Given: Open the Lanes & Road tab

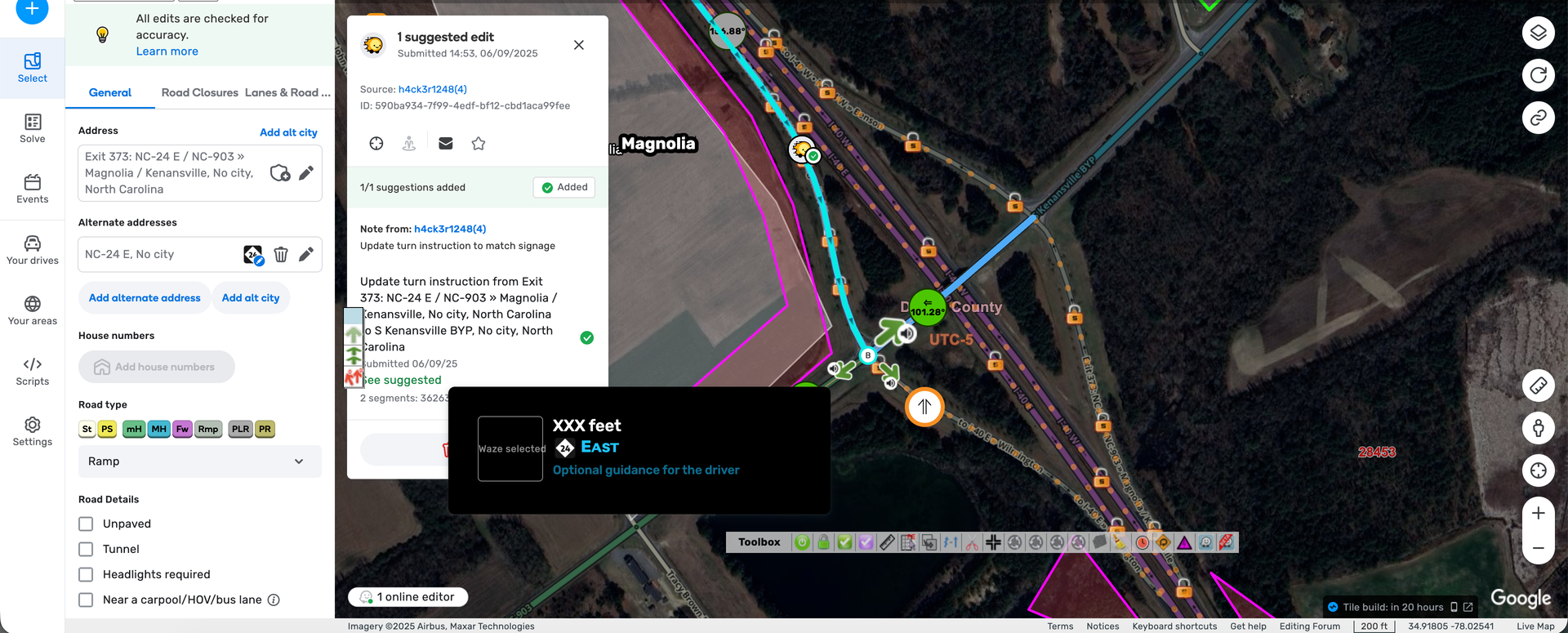Looking at the screenshot, I should [287, 92].
